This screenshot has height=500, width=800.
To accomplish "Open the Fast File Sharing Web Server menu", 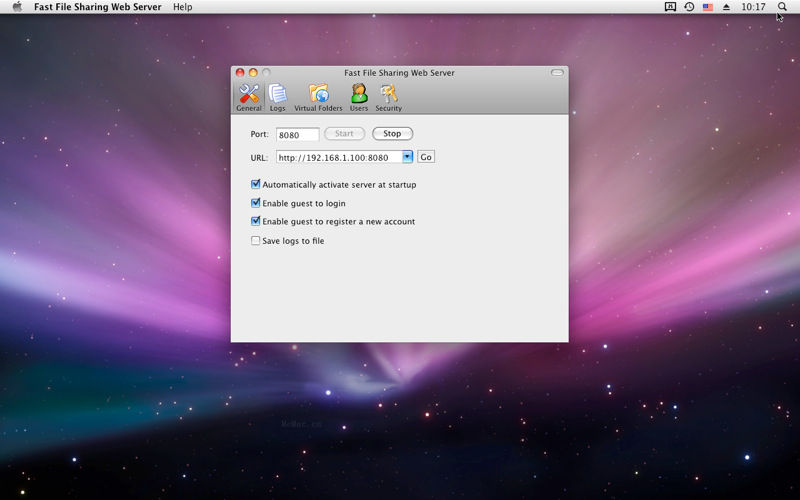I will click(x=97, y=7).
